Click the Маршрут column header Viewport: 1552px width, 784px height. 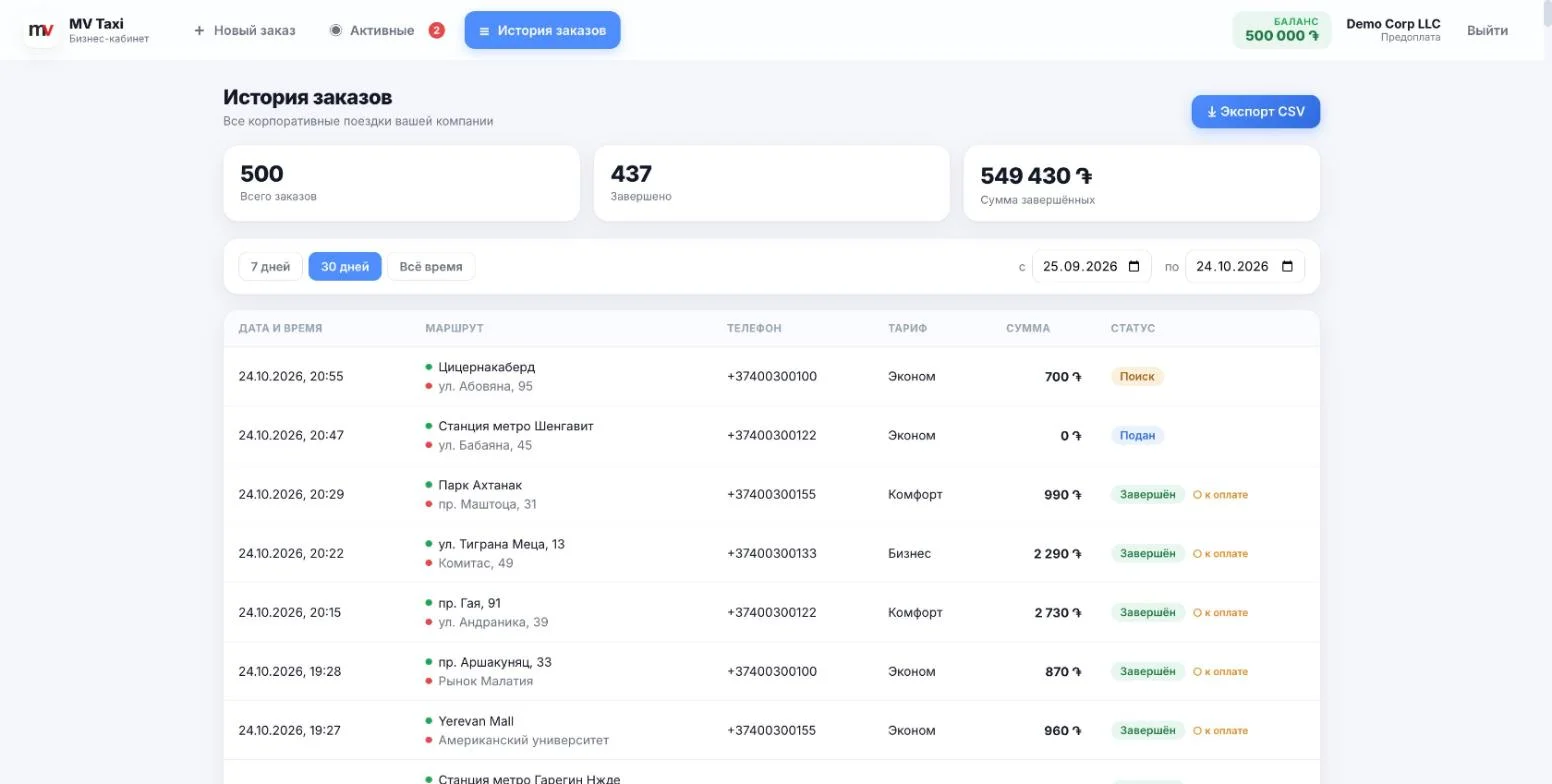pos(454,328)
